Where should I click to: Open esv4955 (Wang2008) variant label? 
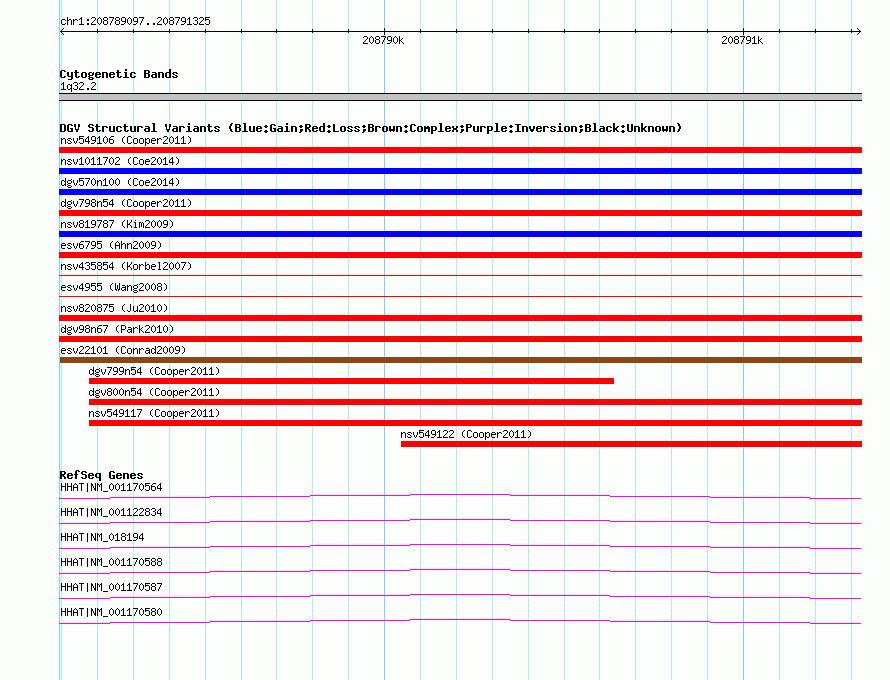click(114, 287)
